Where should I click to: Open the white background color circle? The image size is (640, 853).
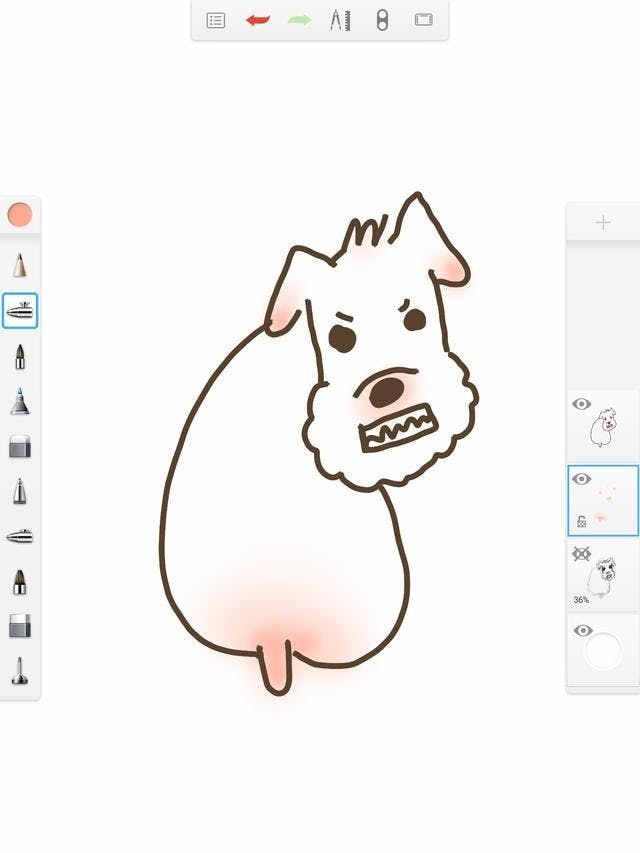click(603, 650)
